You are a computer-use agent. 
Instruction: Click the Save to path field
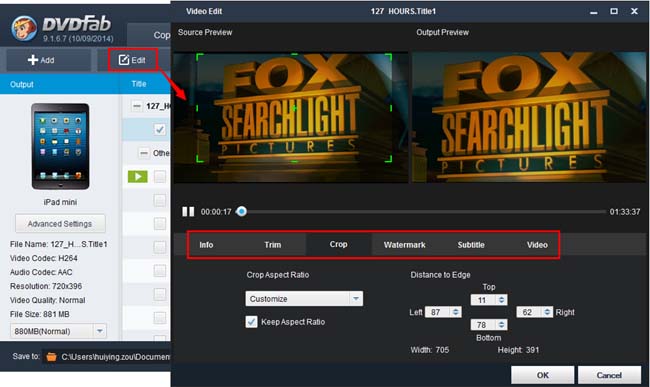108,357
